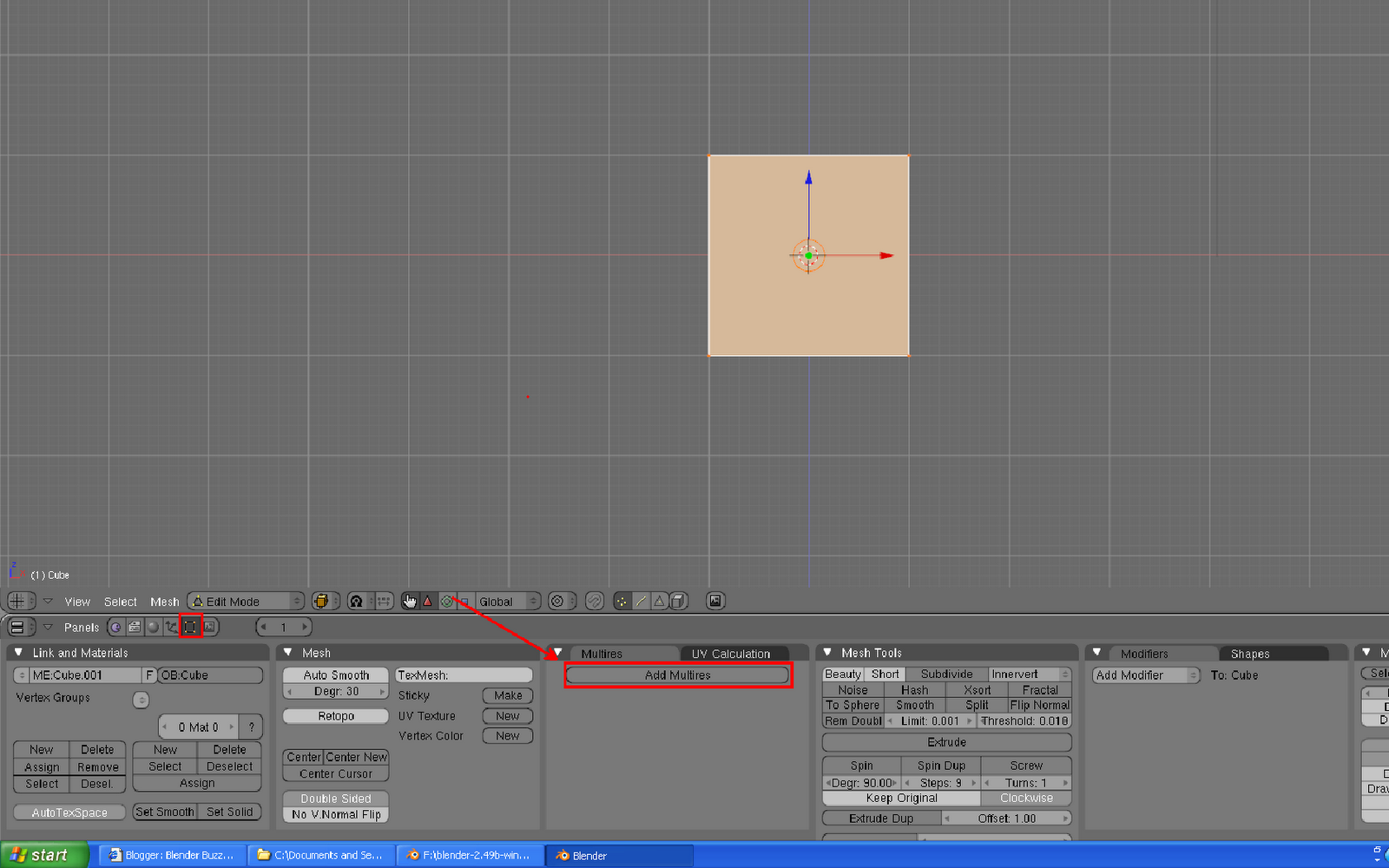Open the Logic buttons panel icon
This screenshot has height=868, width=1389.
pos(115,627)
